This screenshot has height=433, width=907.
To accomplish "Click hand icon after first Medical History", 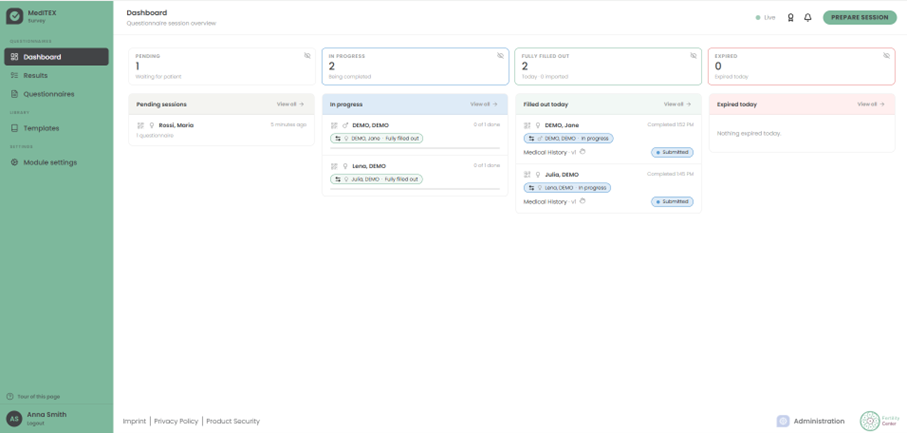I will point(582,152).
